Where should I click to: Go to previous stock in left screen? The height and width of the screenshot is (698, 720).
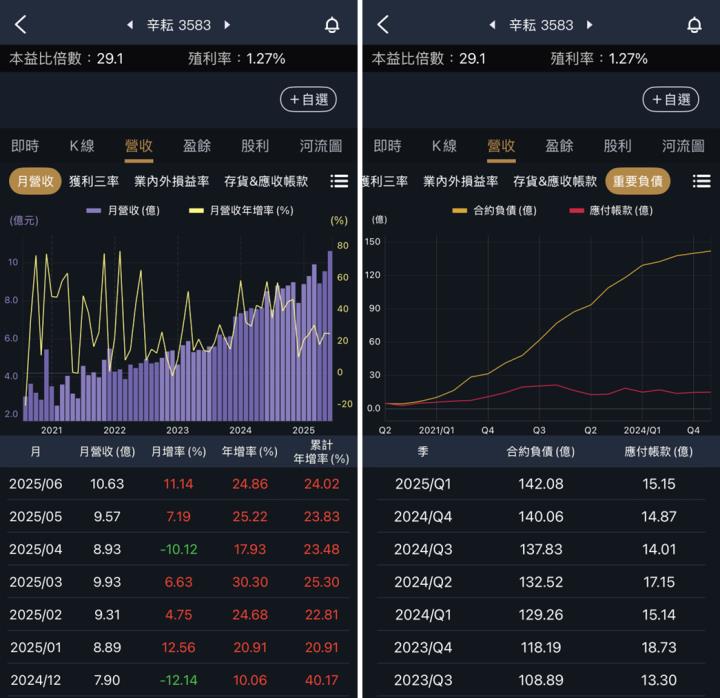pyautogui.click(x=129, y=25)
